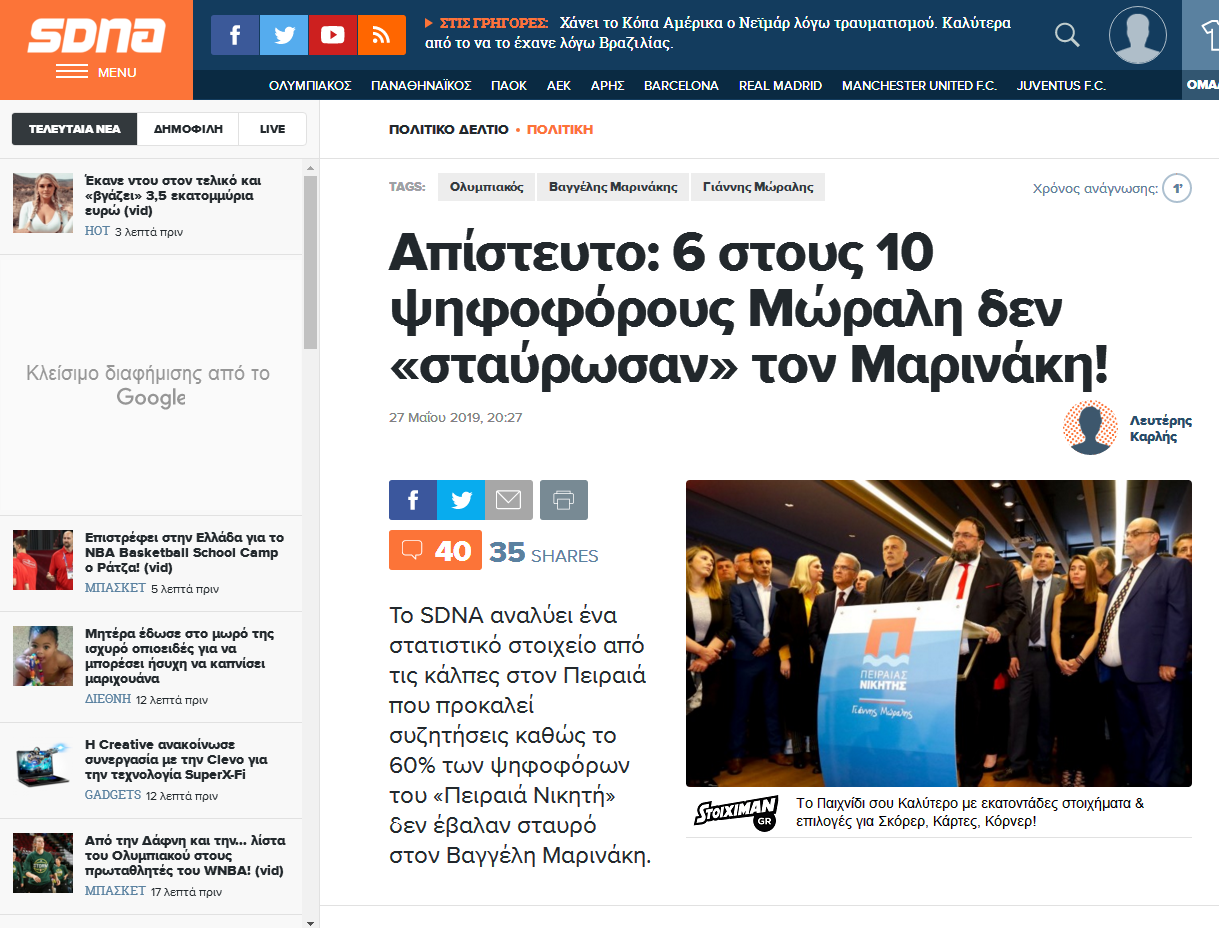Click the Γιάννης Μώραλης tag

[758, 187]
